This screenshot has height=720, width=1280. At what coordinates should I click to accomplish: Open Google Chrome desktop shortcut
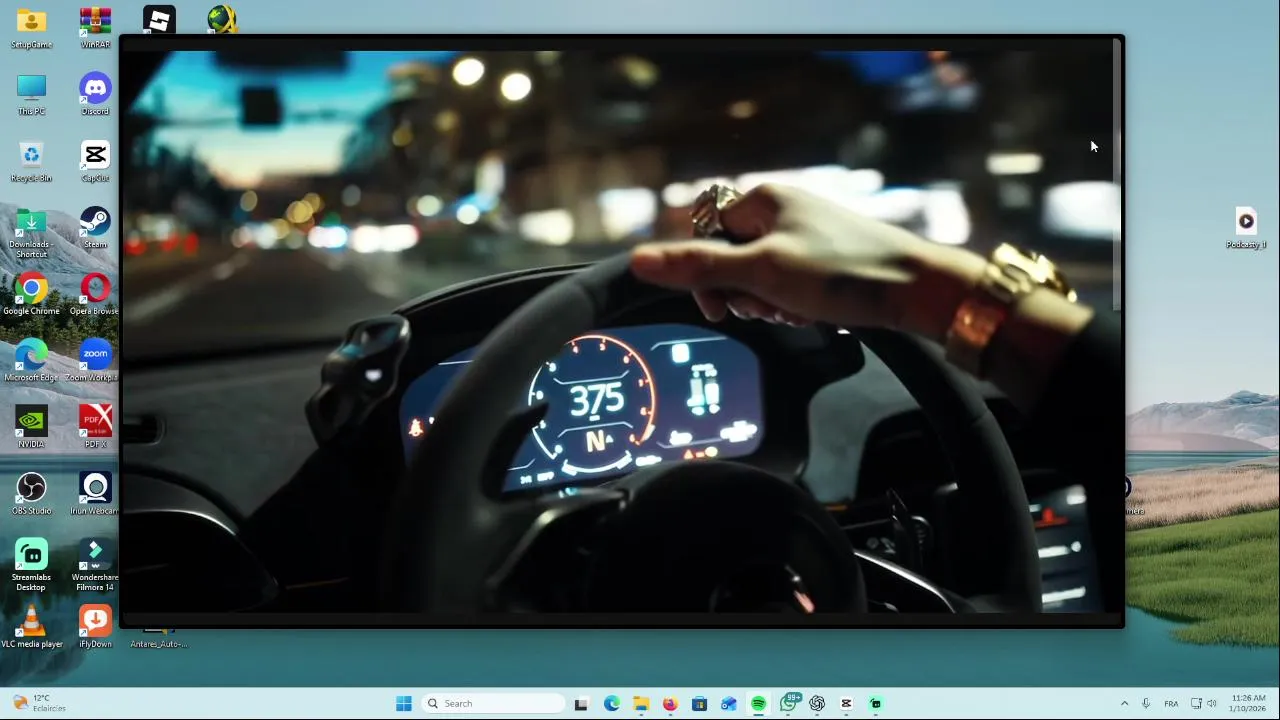[31, 294]
